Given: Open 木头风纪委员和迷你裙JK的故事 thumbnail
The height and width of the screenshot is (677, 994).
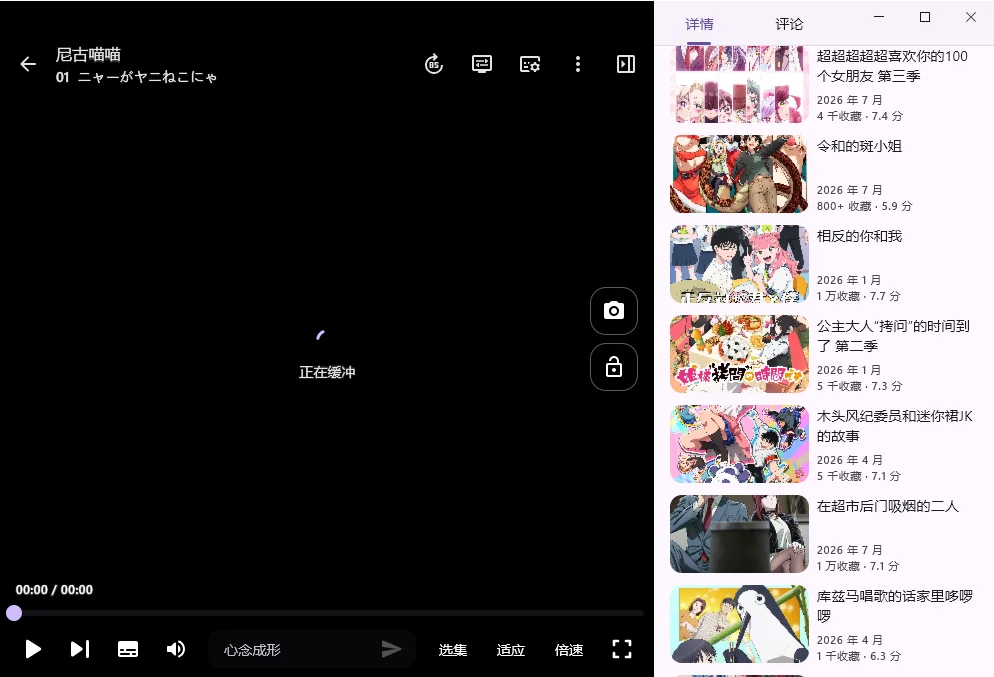Looking at the screenshot, I should (739, 444).
